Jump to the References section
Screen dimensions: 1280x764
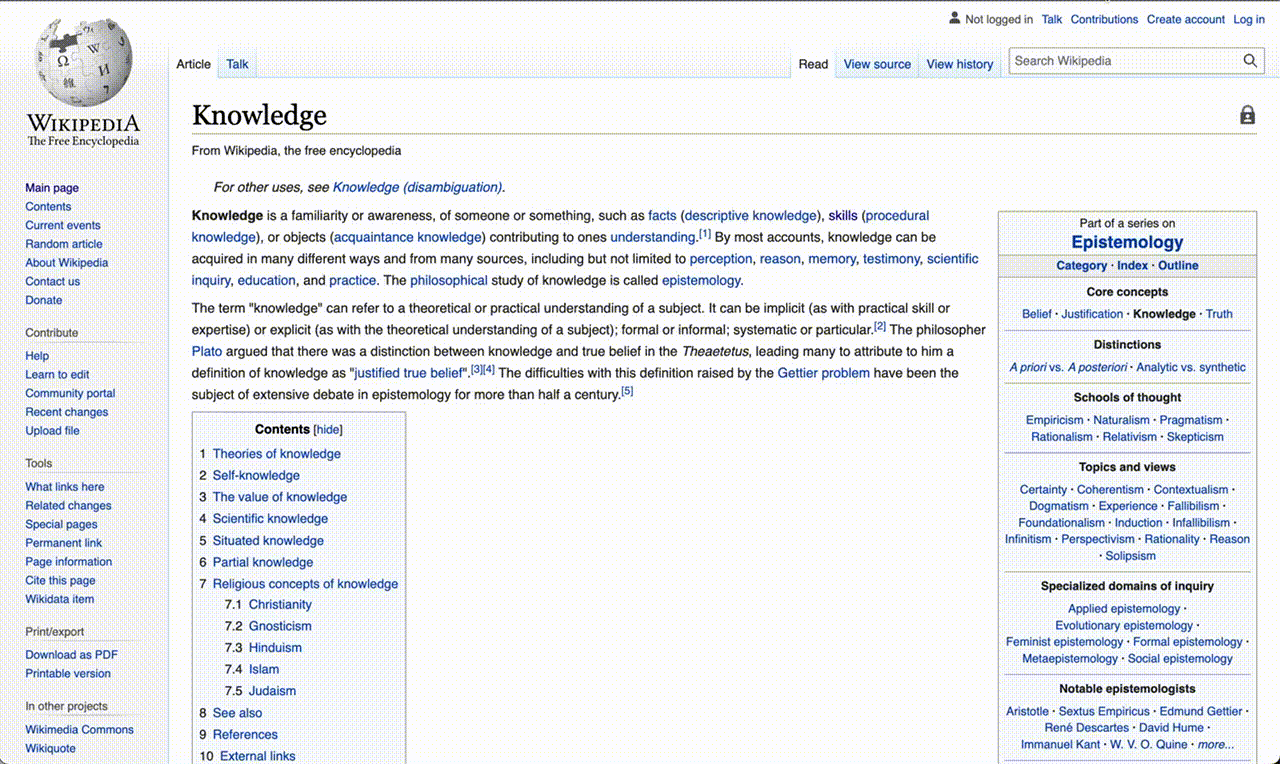tap(245, 735)
